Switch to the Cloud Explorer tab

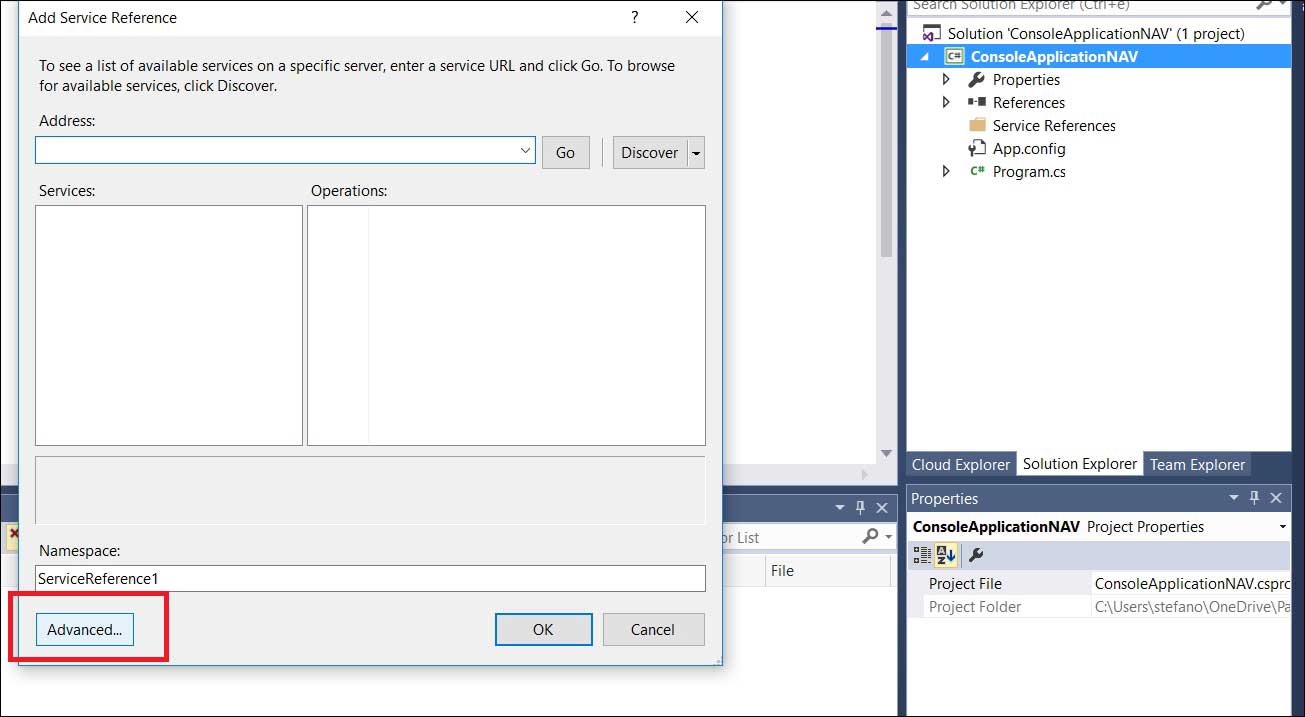tap(961, 464)
